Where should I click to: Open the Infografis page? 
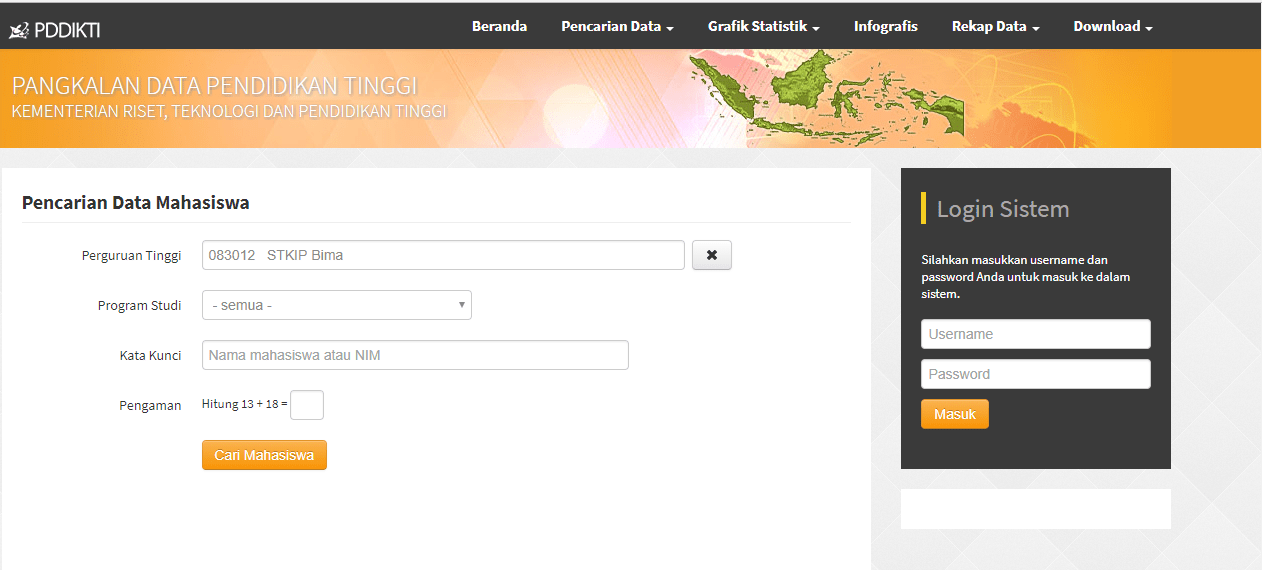886,26
